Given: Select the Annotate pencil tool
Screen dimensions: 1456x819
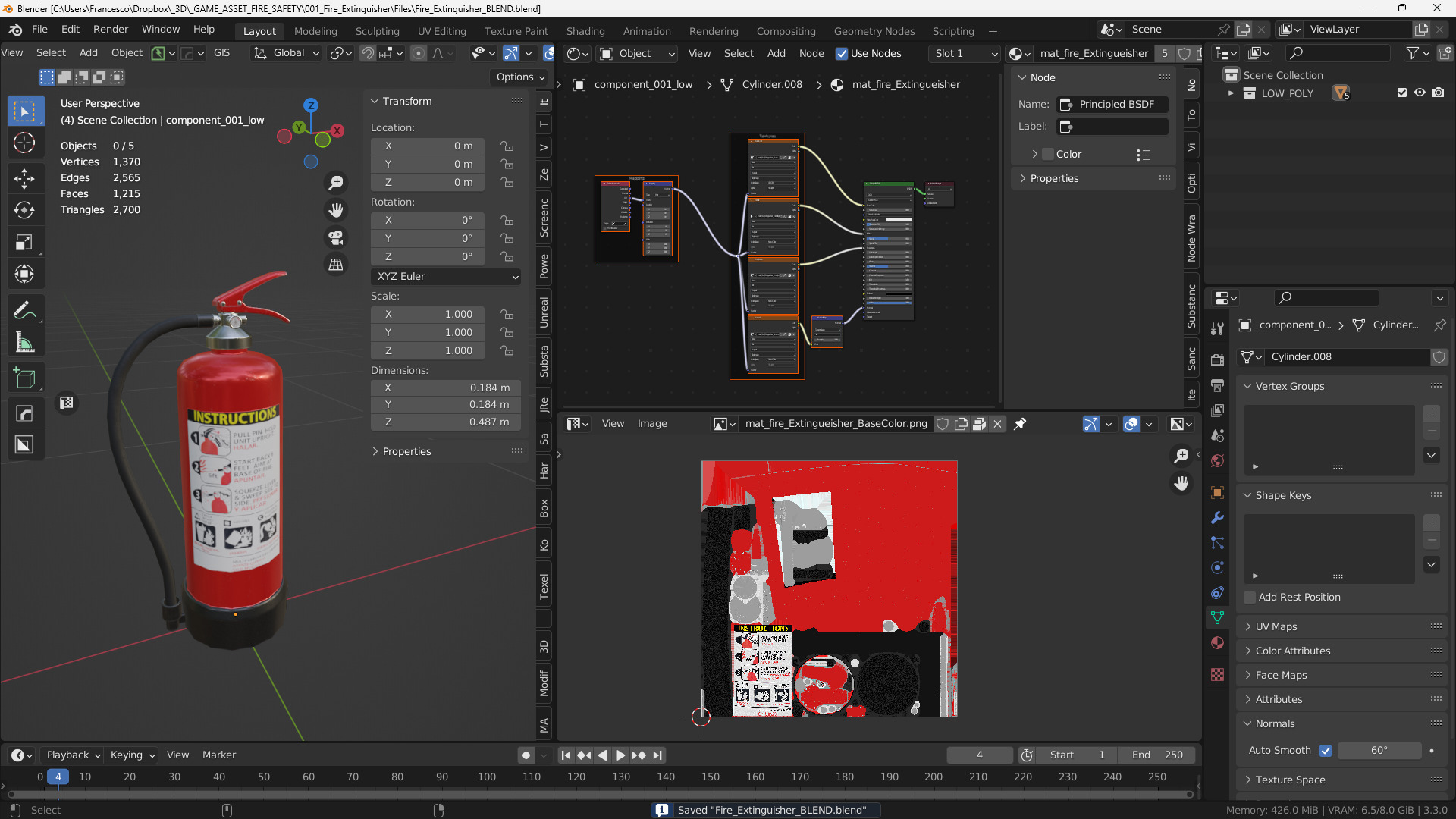Looking at the screenshot, I should point(24,310).
